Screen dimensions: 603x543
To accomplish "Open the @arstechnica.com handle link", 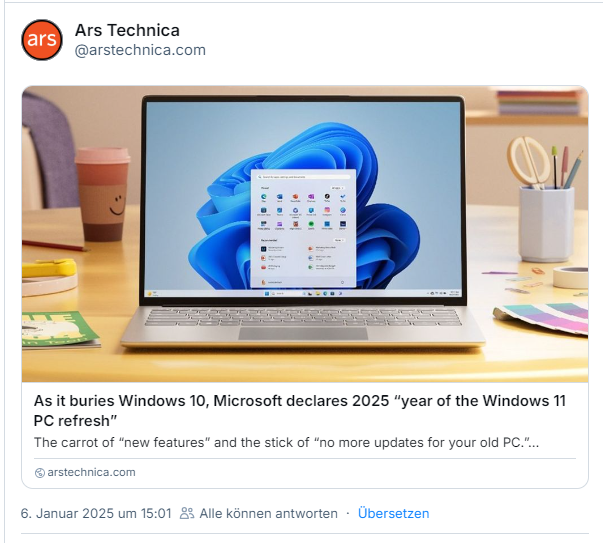I will [x=140, y=50].
